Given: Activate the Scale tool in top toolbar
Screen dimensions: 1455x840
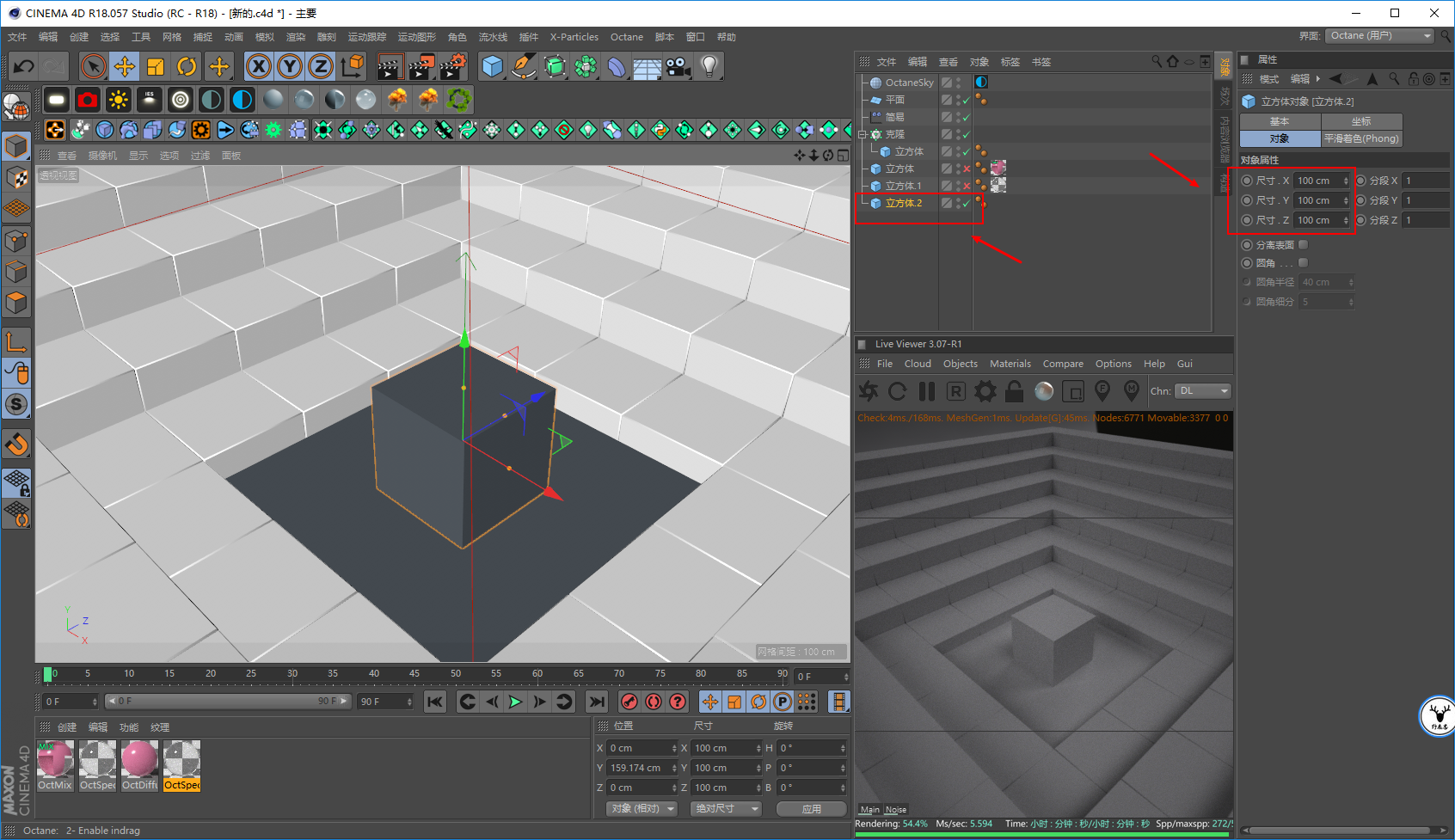Looking at the screenshot, I should pyautogui.click(x=156, y=66).
